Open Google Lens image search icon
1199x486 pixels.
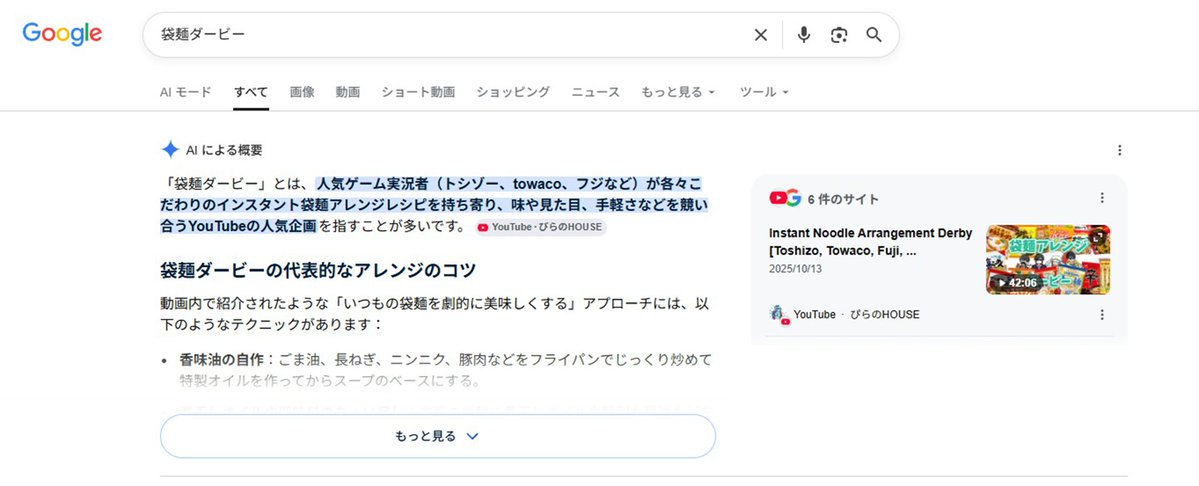coord(839,35)
